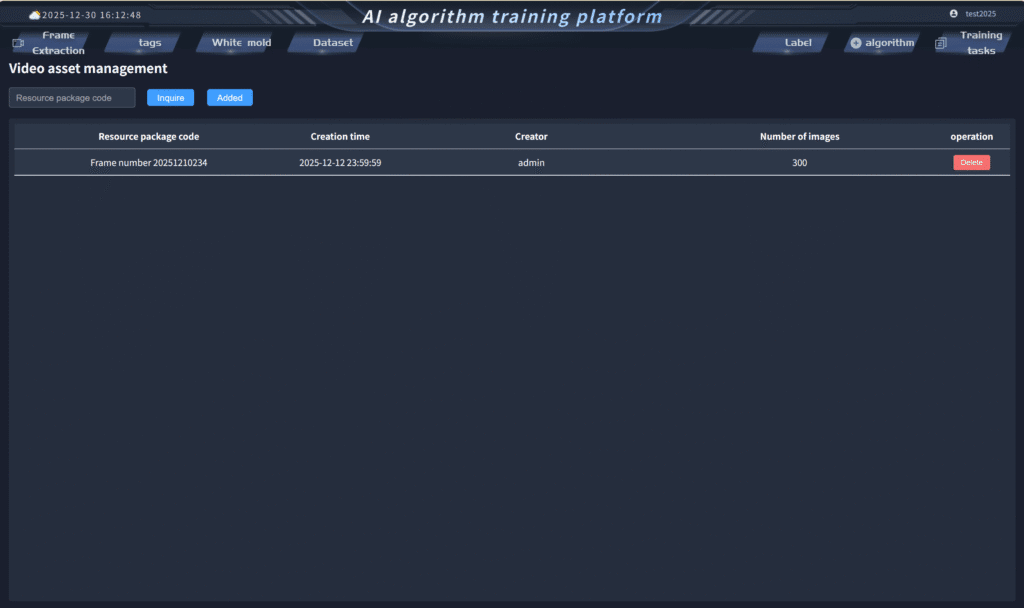The image size is (1024, 608).
Task: Click the stacked pages icon by Training tasks
Action: tap(940, 43)
